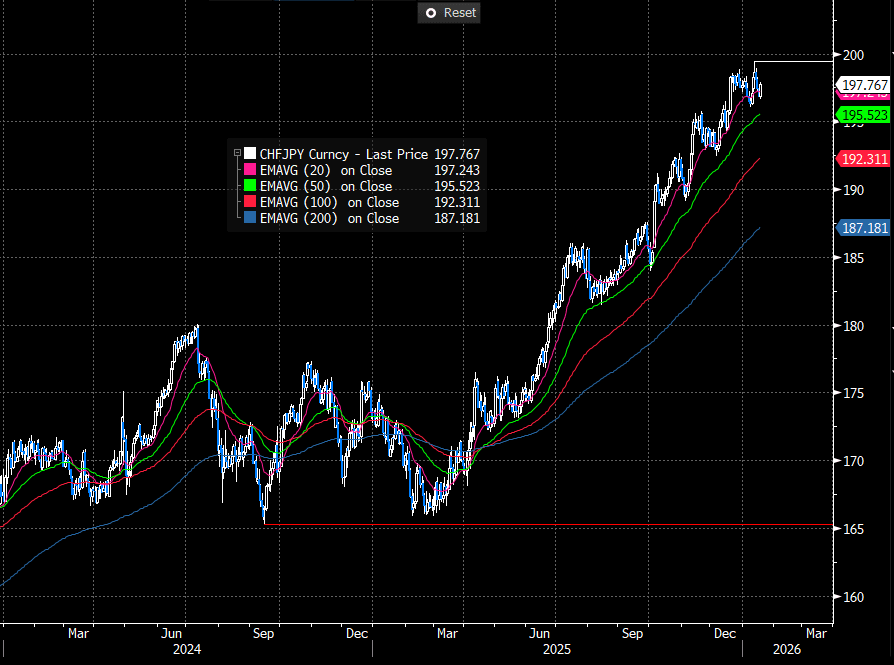The width and height of the screenshot is (894, 665).
Task: Select the EMAVG (100) on Close legend entry
Action: tap(329, 202)
